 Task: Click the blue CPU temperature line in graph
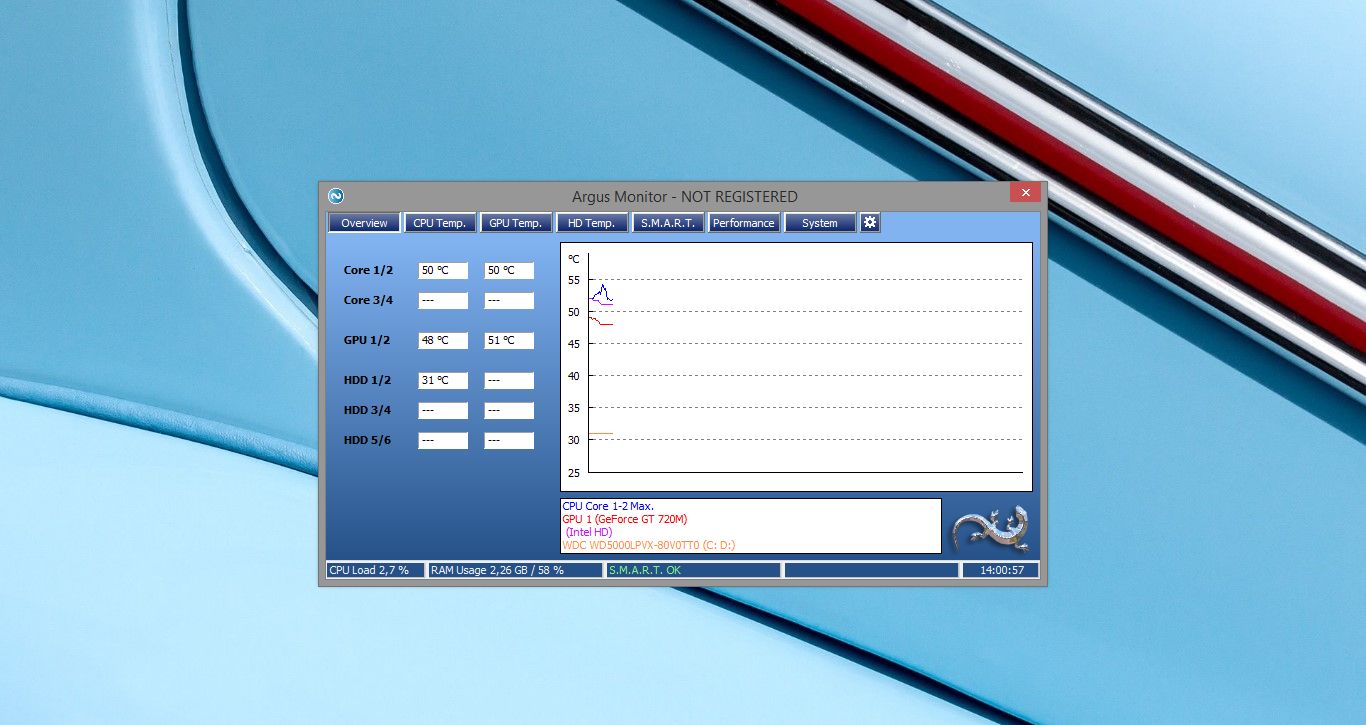coord(602,294)
